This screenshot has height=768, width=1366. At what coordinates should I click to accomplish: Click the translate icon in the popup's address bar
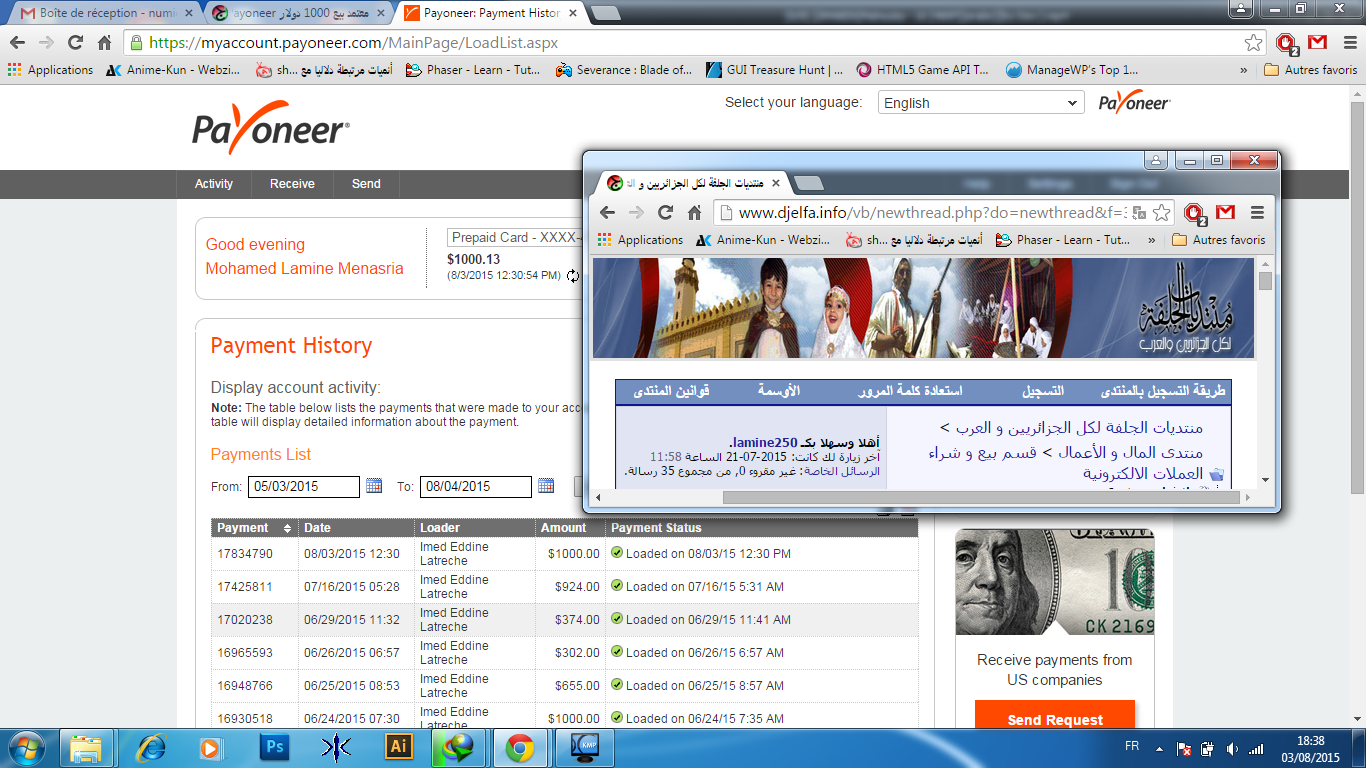click(x=1139, y=213)
